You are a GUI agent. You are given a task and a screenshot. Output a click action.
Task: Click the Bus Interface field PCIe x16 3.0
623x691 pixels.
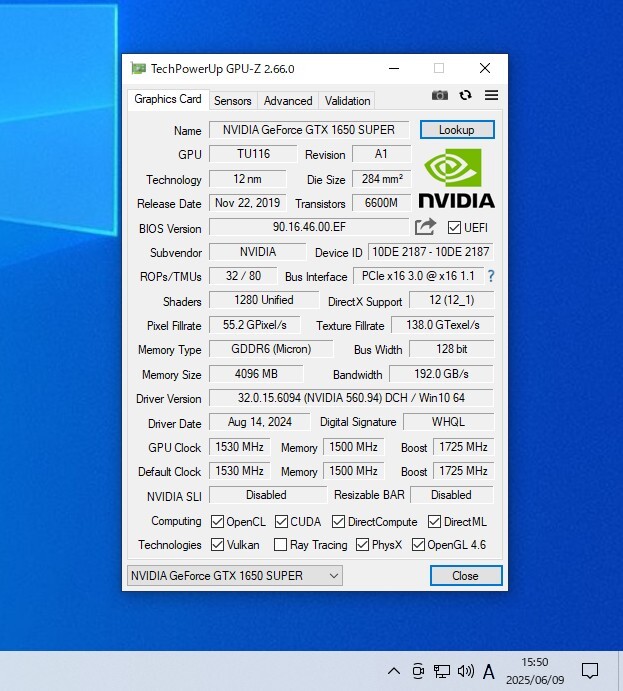click(x=418, y=276)
